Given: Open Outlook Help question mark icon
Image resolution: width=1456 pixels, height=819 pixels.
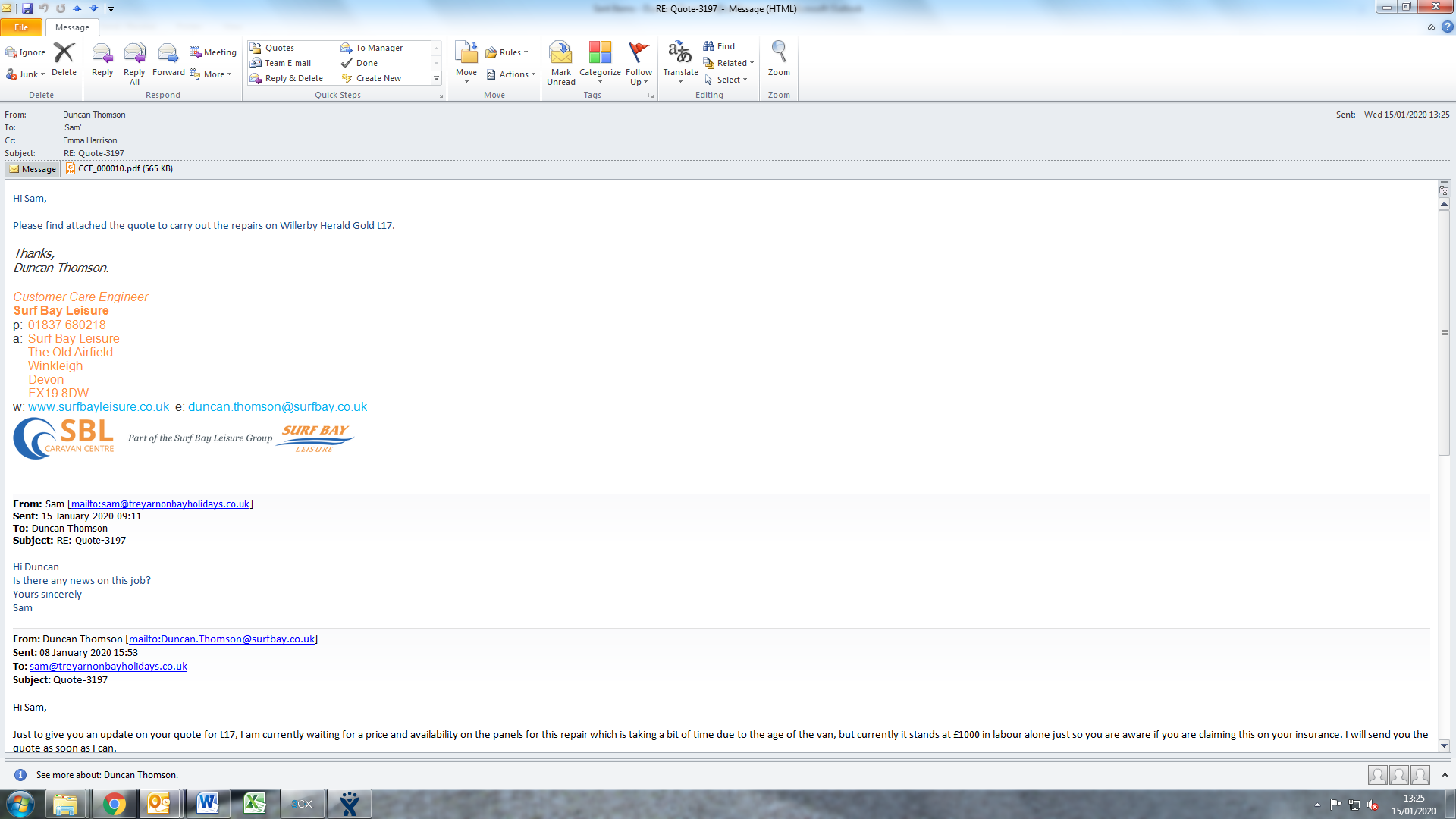Looking at the screenshot, I should [x=1447, y=27].
